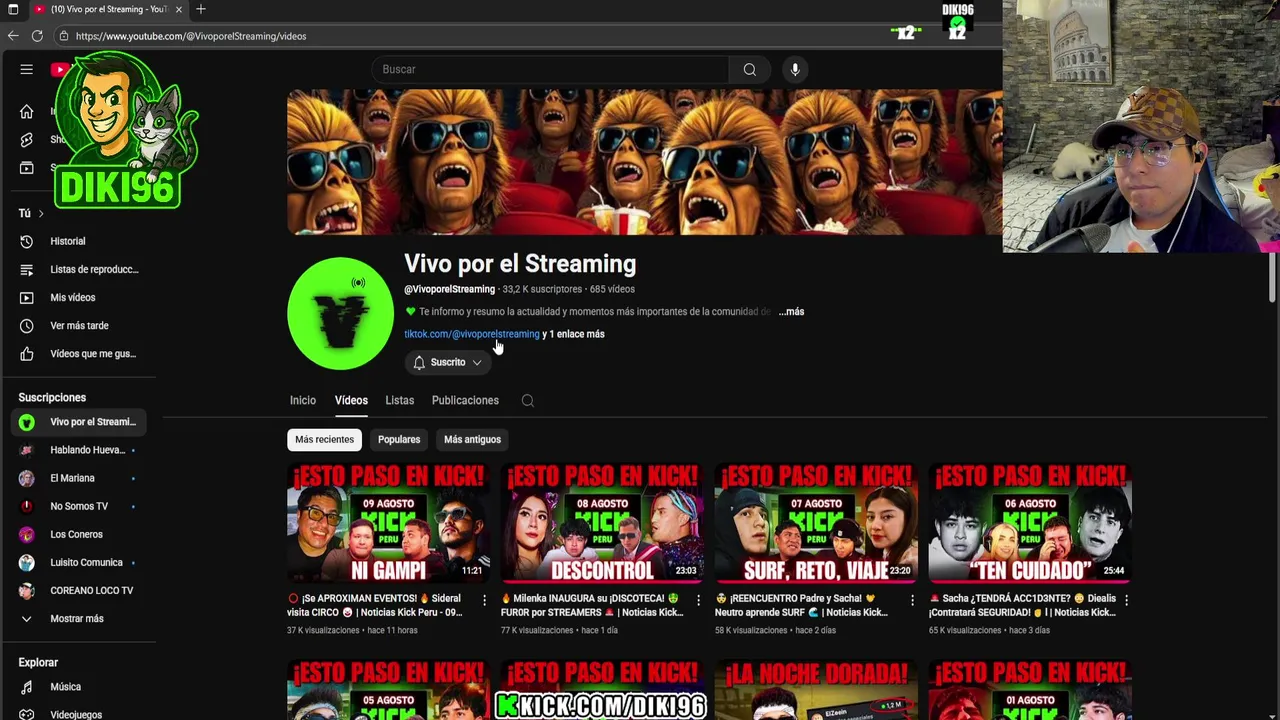Open Hablando Hueva subscription channel
This screenshot has width=1280, height=720.
click(x=77, y=450)
